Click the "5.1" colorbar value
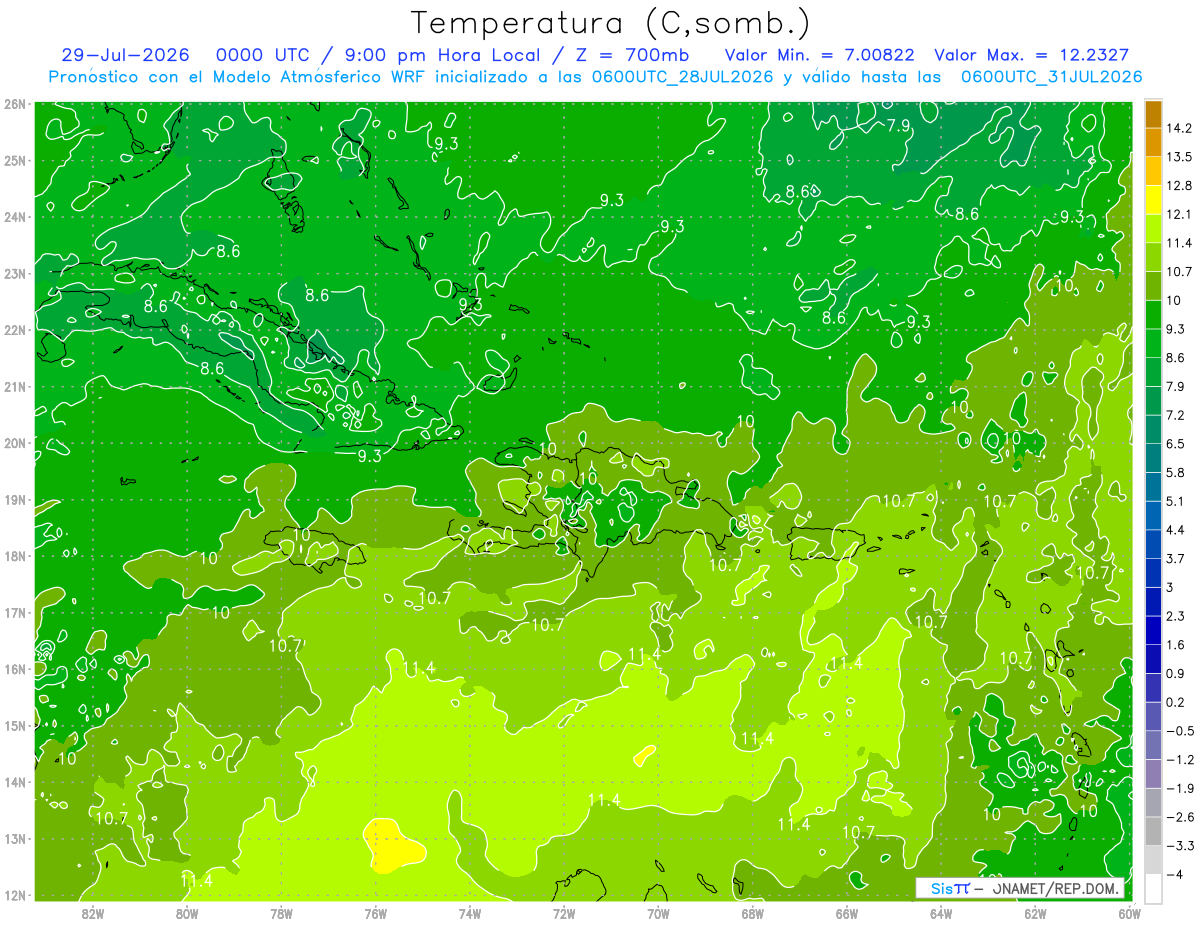 click(x=1175, y=501)
